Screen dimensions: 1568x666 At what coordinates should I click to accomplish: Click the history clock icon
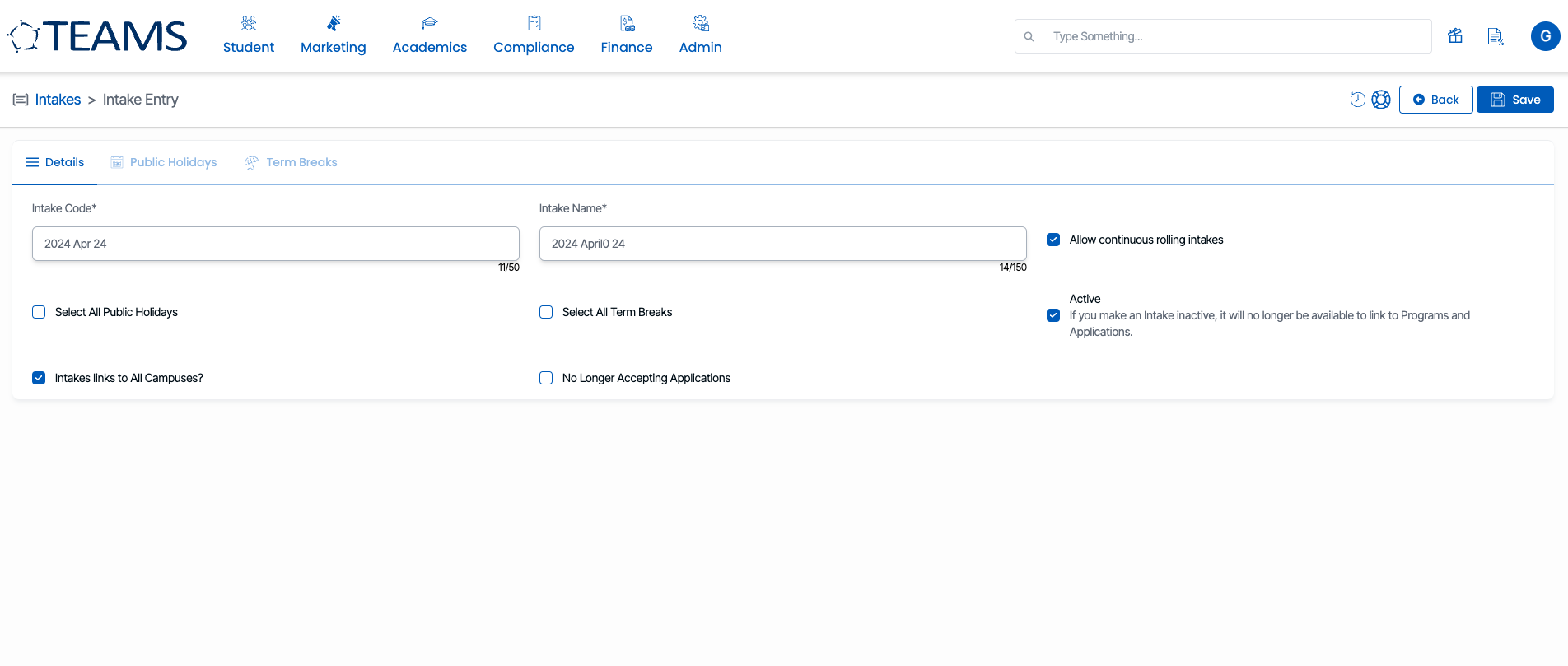(x=1357, y=100)
